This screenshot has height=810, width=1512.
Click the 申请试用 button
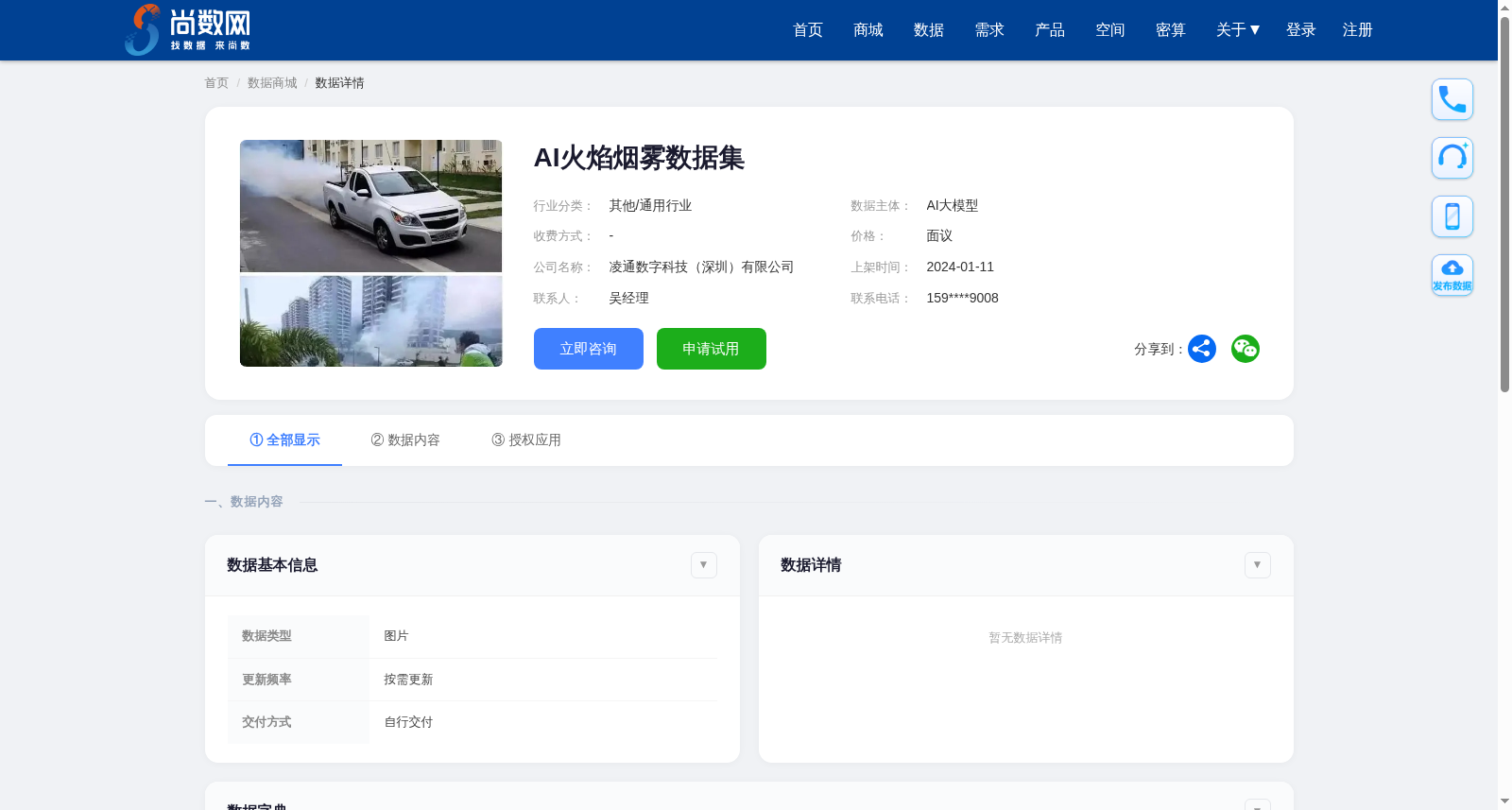[x=712, y=349]
